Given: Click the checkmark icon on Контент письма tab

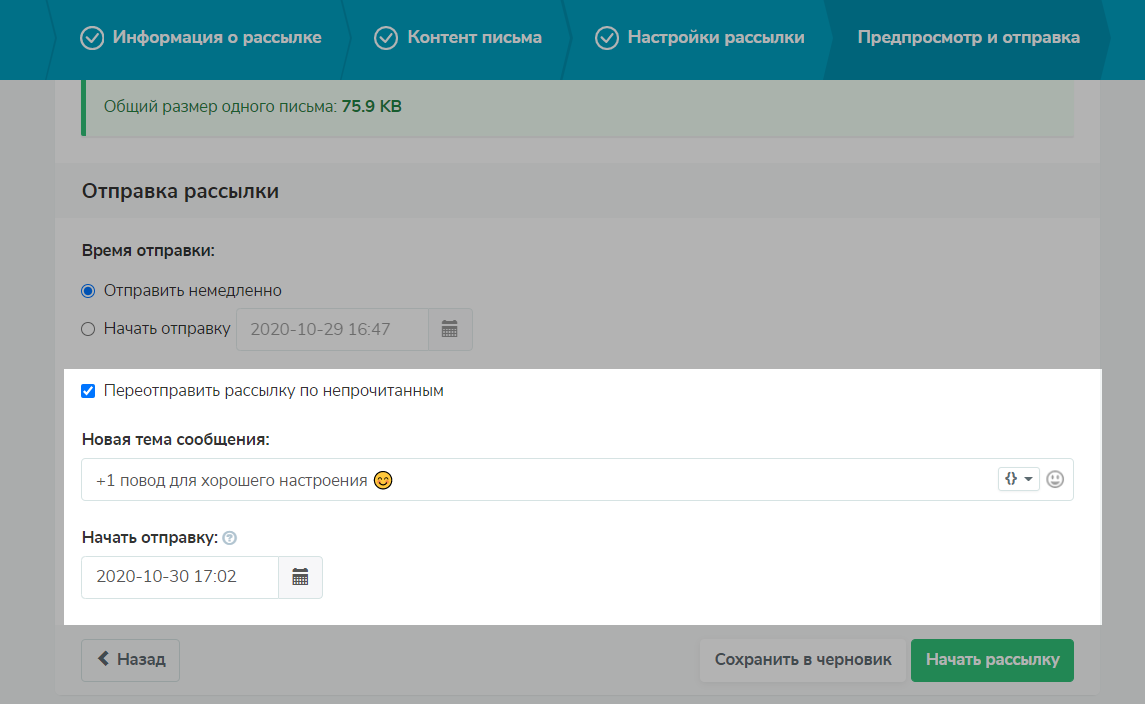Looking at the screenshot, I should [385, 37].
